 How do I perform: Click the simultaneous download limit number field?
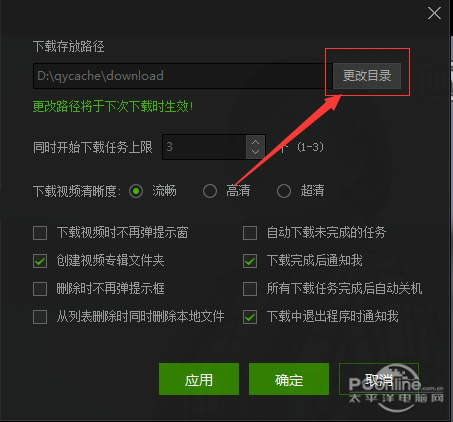tap(204, 147)
